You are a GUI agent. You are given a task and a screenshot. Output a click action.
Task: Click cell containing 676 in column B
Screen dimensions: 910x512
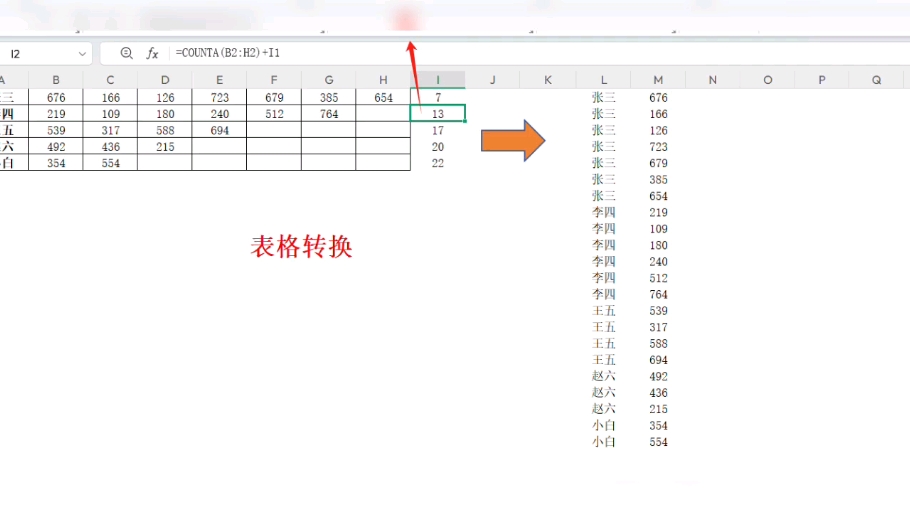(56, 98)
